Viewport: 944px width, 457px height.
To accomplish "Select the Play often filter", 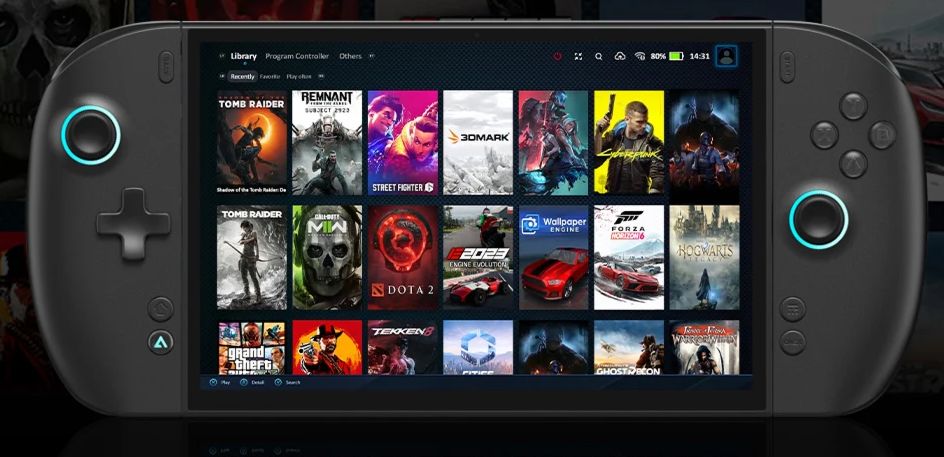I will pos(299,76).
